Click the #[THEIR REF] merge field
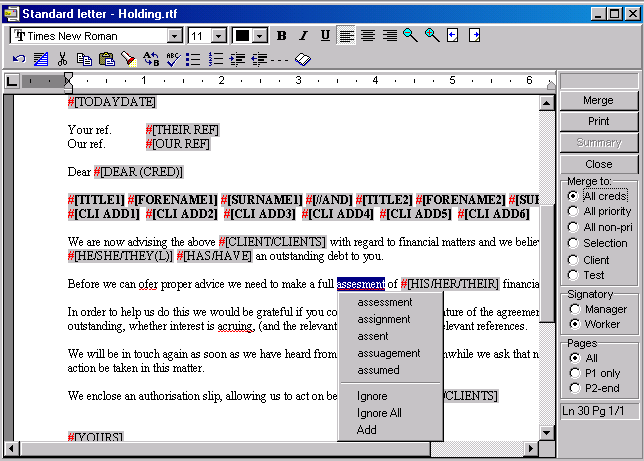 (x=182, y=130)
